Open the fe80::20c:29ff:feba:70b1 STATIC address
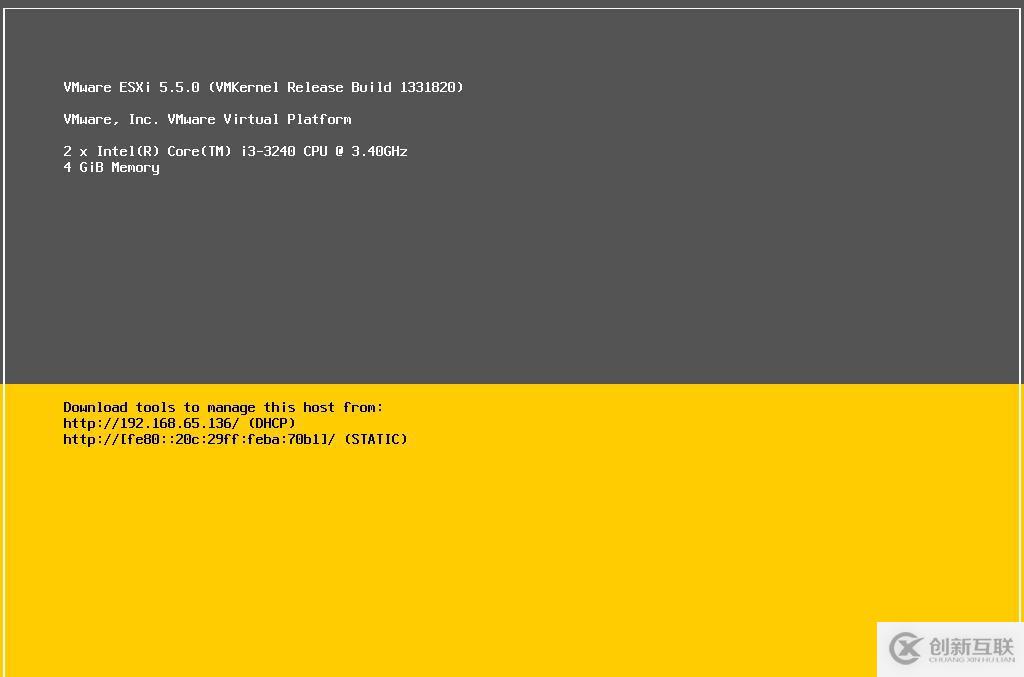Screen dimensions: 1024x677 (235, 439)
